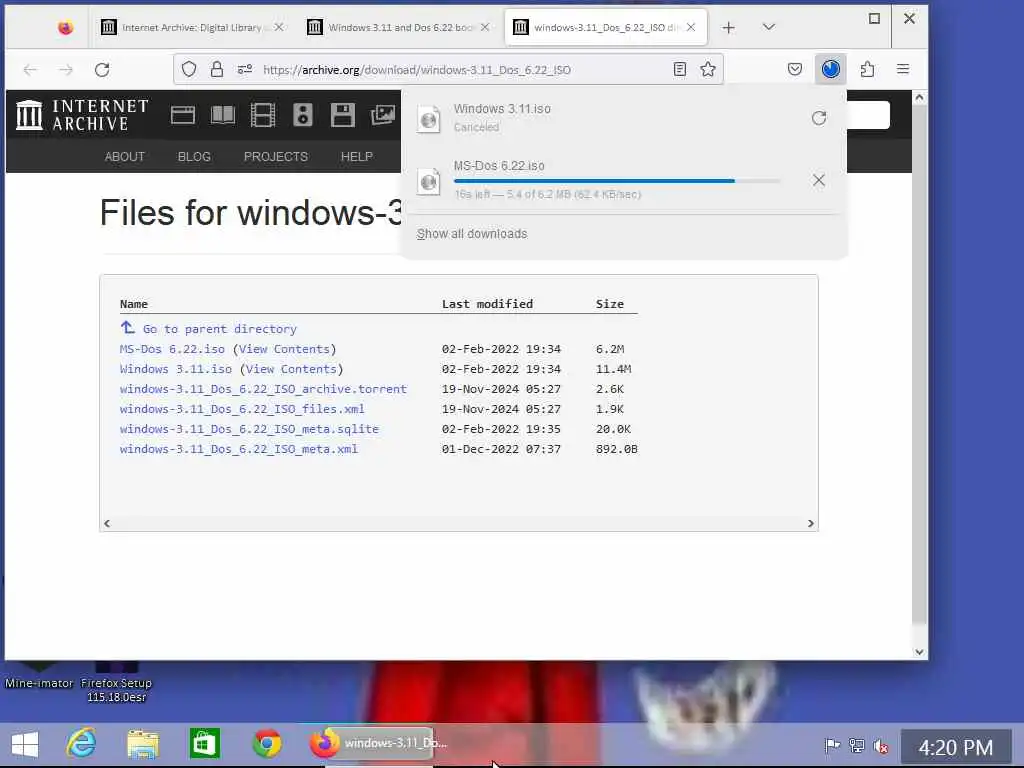Select the windows-3.11_Dos_6.22_ISO tab
Image resolution: width=1024 pixels, height=768 pixels.
click(x=607, y=27)
